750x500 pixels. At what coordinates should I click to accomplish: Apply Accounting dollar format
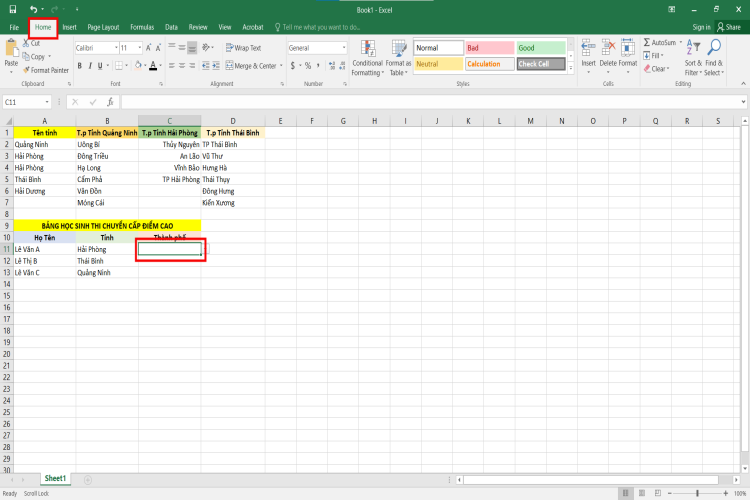293,66
